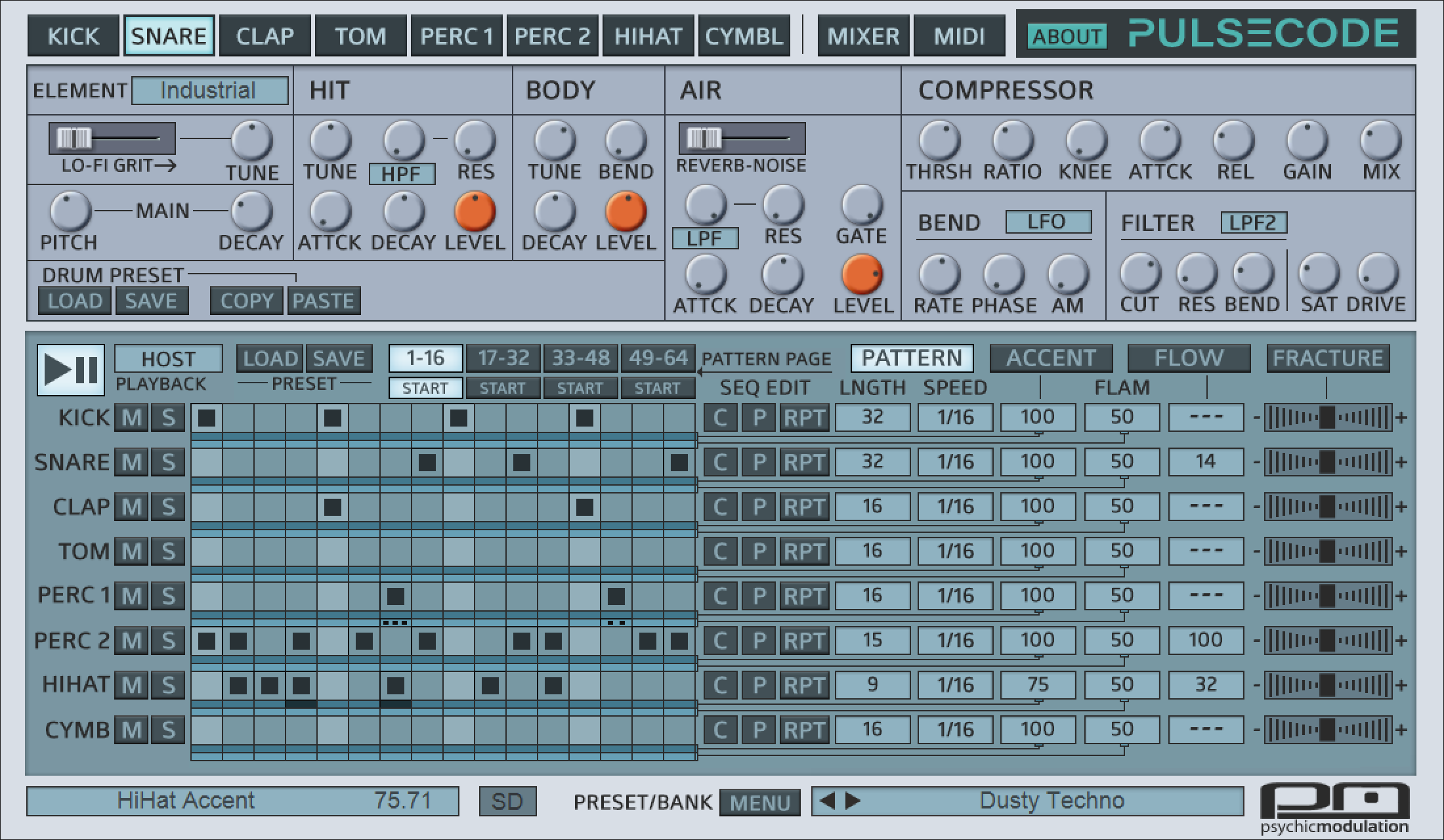Image resolution: width=1444 pixels, height=840 pixels.
Task: Click the SAT knob
Action: point(1319,273)
